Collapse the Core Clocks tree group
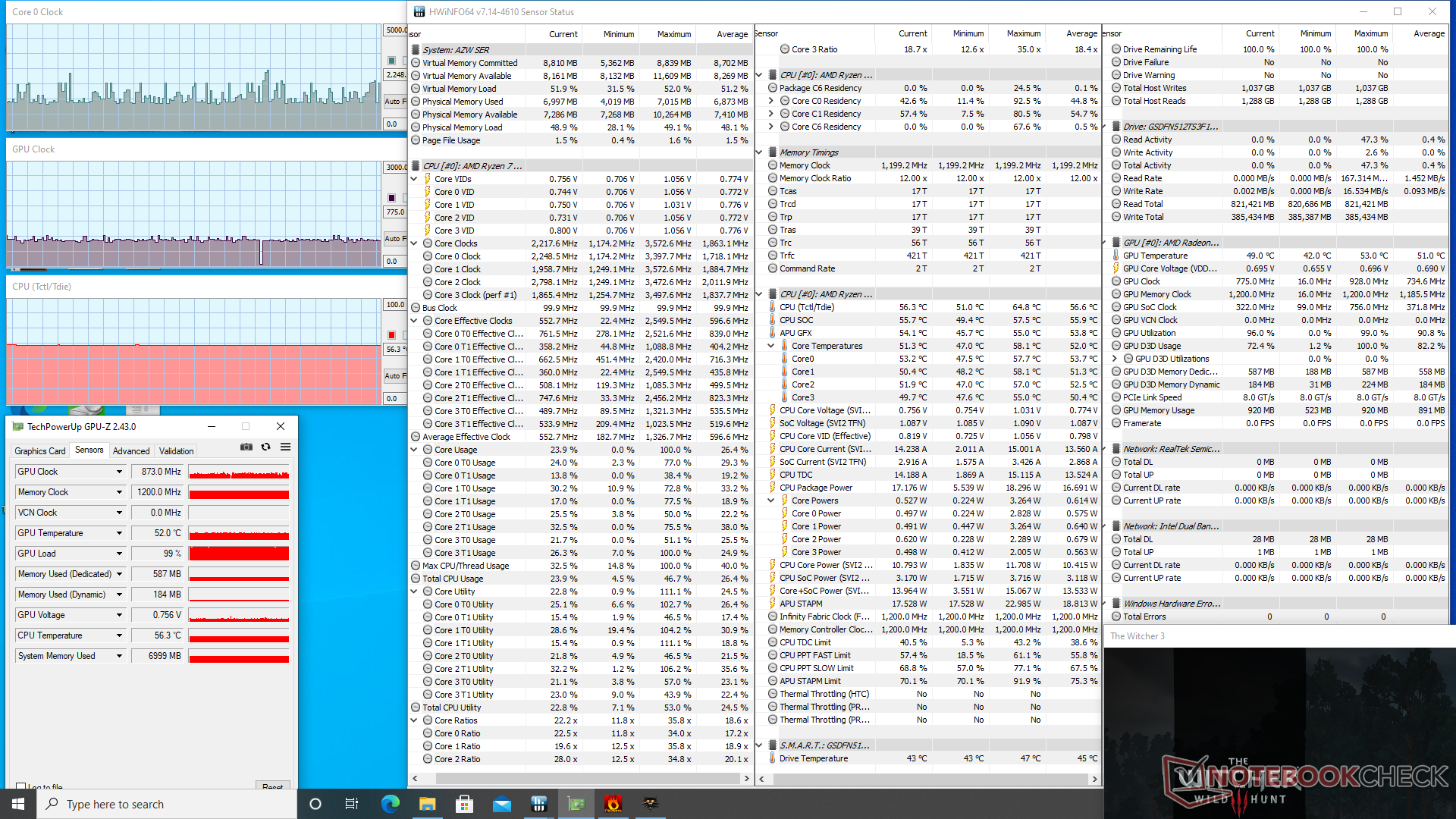1456x819 pixels. pyautogui.click(x=414, y=243)
